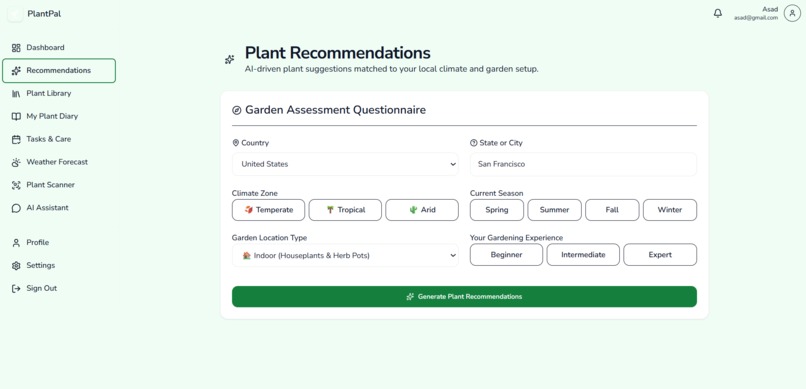
Task: Open the Country dropdown showing United States
Action: click(x=345, y=164)
